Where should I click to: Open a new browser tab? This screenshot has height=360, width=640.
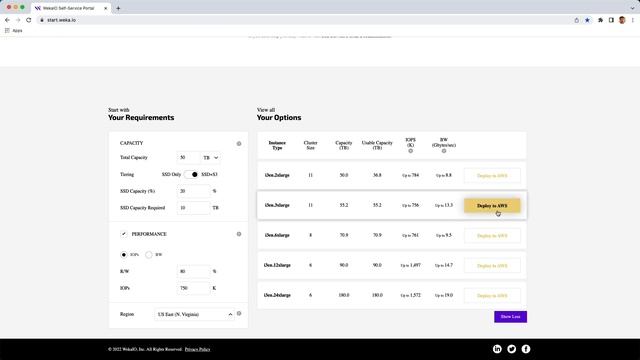(118, 8)
